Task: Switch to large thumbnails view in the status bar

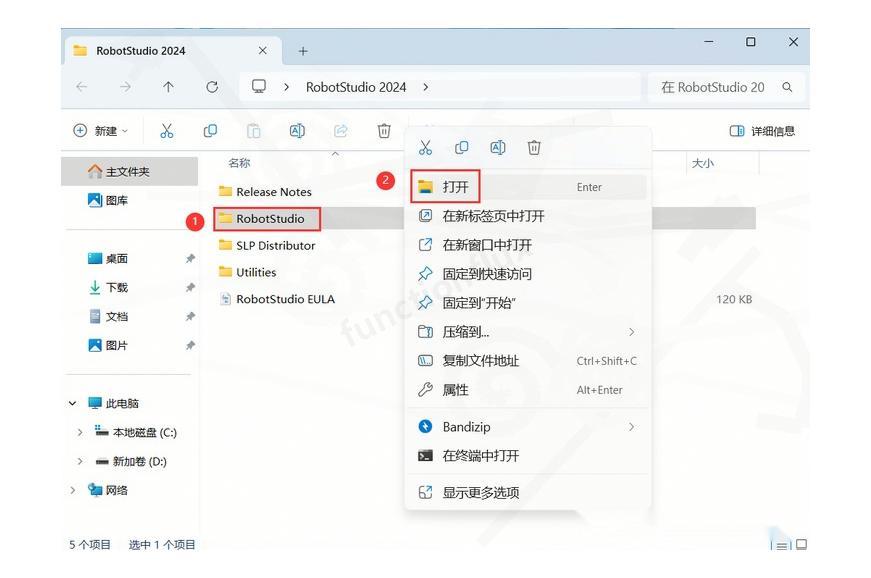Action: point(801,544)
